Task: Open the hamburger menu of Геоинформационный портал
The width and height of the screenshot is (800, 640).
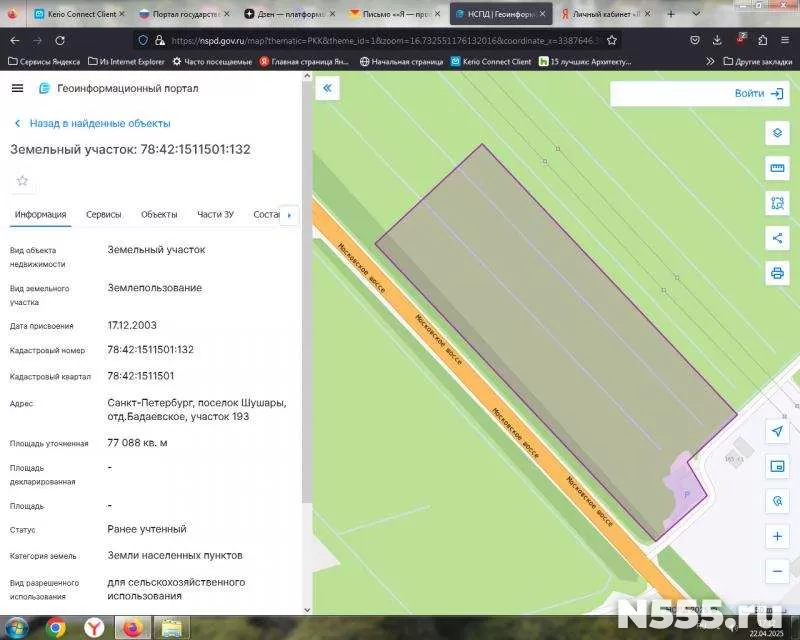Action: [17, 88]
